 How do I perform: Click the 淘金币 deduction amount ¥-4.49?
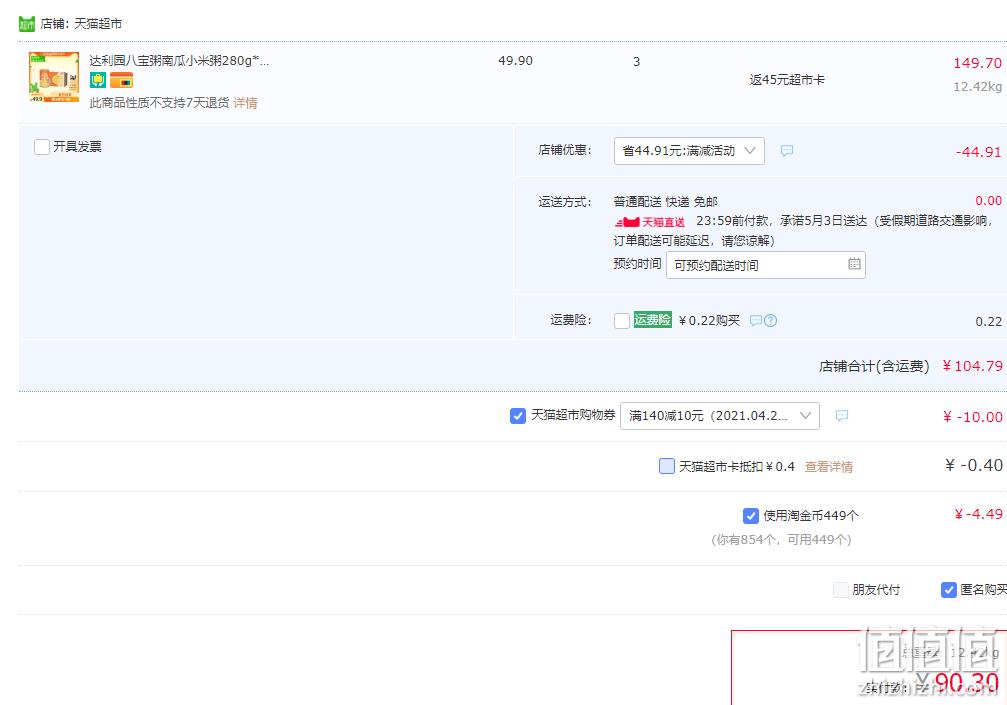(x=978, y=514)
